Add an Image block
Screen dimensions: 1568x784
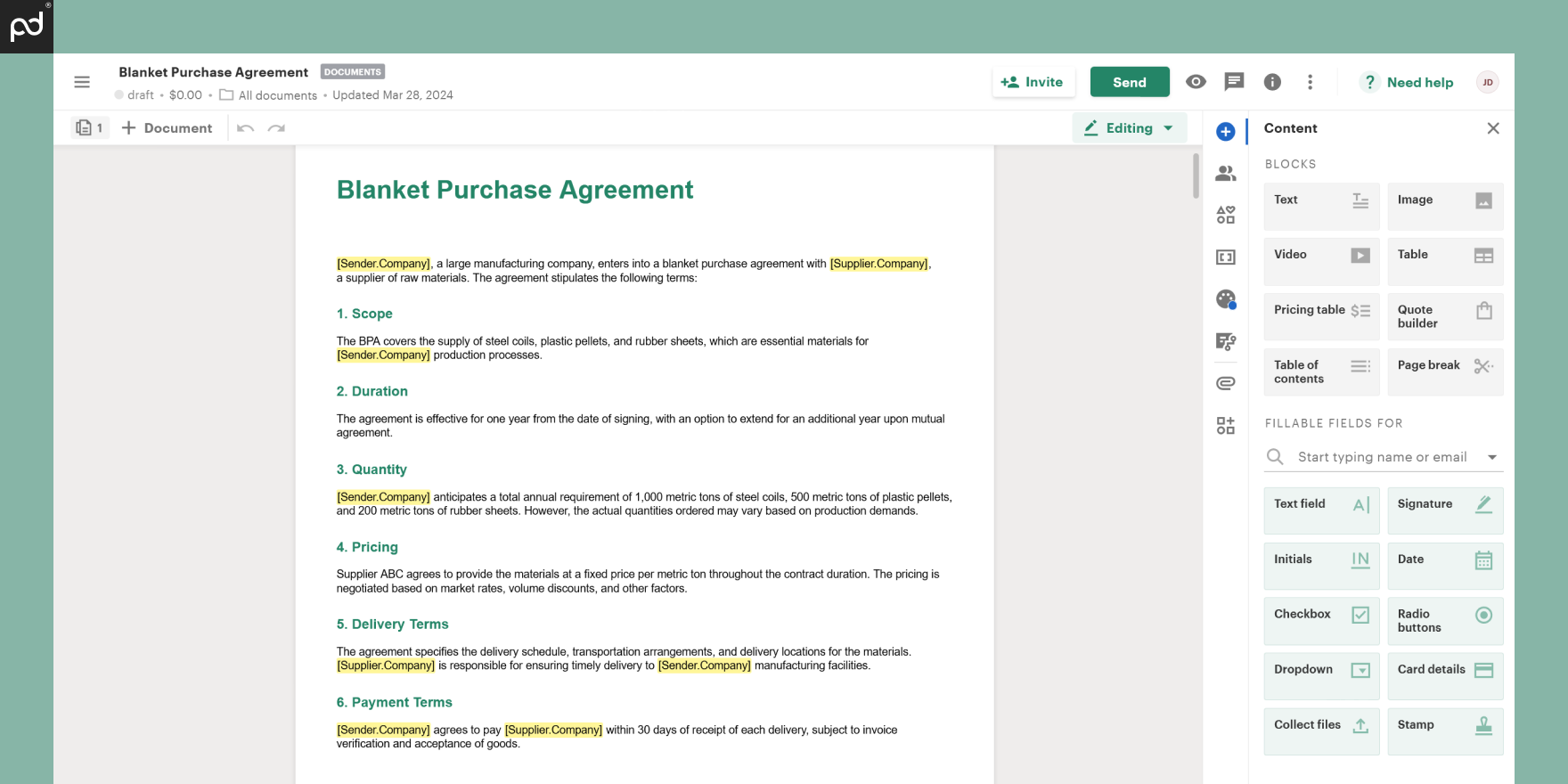click(x=1445, y=207)
